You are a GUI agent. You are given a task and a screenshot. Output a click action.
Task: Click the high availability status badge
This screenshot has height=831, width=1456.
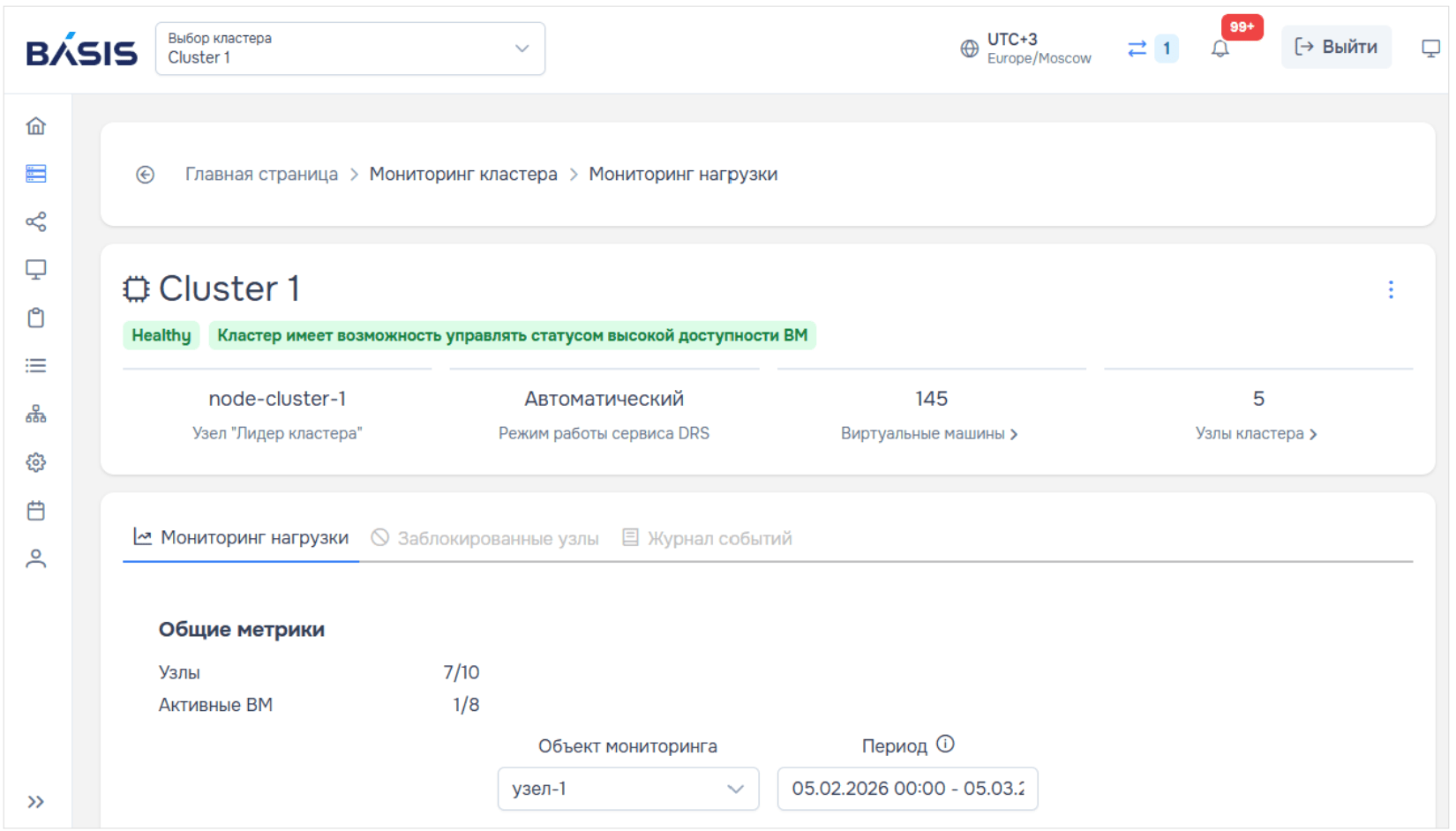(x=513, y=335)
